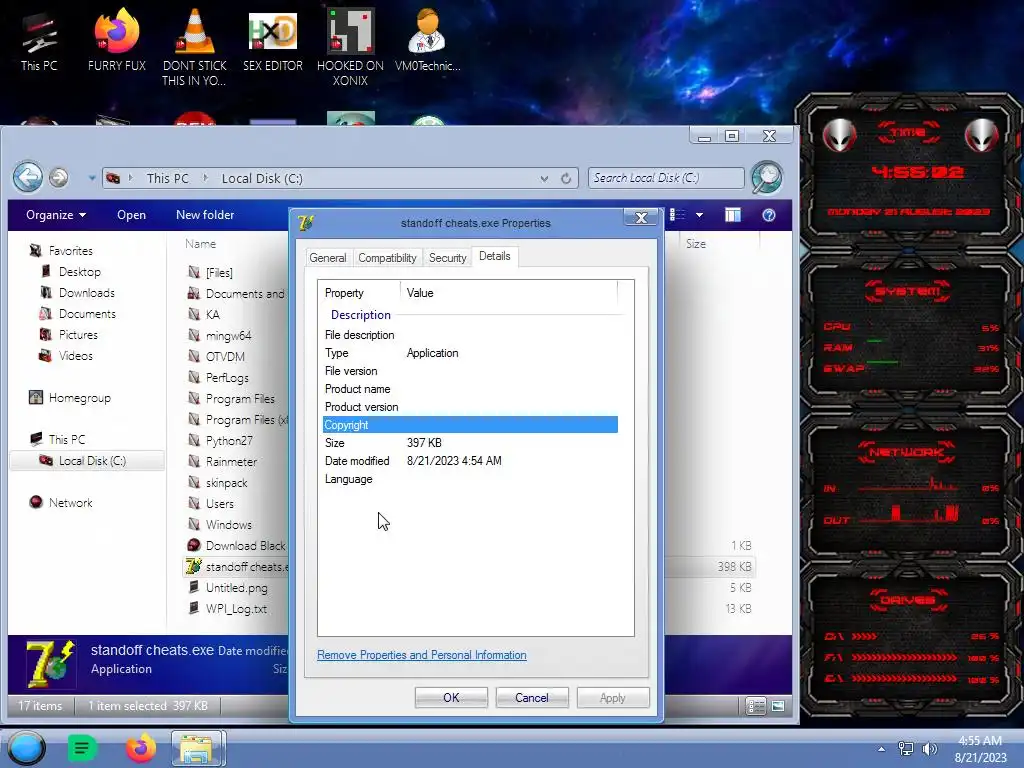1024x768 pixels.
Task: Select the Product name property row
Action: point(470,389)
